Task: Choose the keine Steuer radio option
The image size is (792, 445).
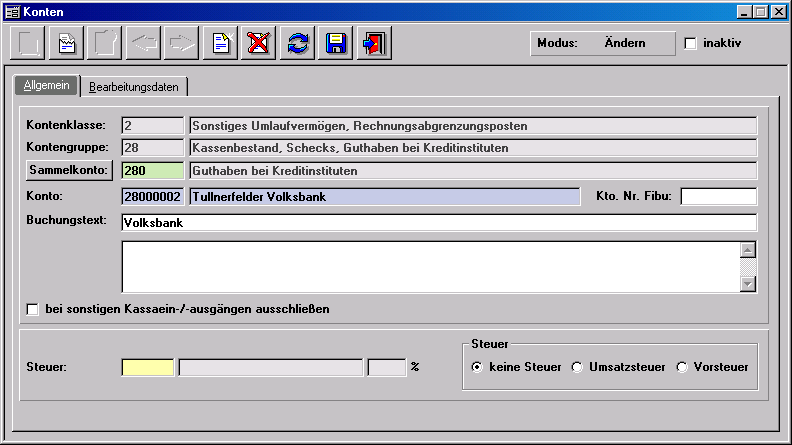Action: click(477, 367)
